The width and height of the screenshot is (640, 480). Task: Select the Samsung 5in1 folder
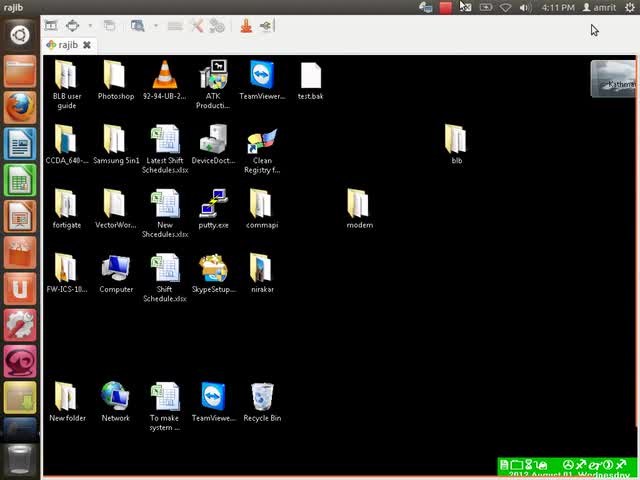116,144
